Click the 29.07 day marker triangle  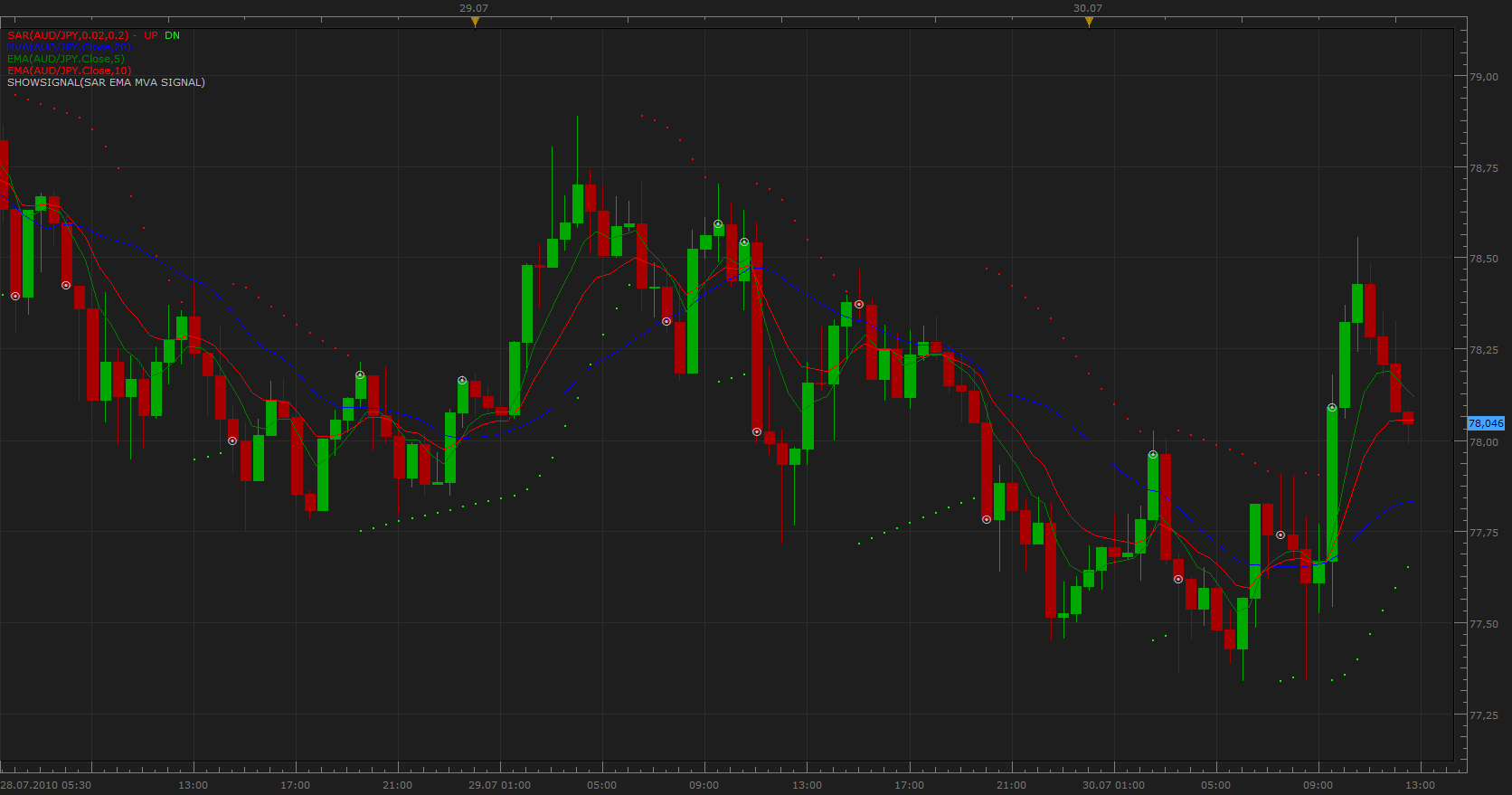pos(475,22)
